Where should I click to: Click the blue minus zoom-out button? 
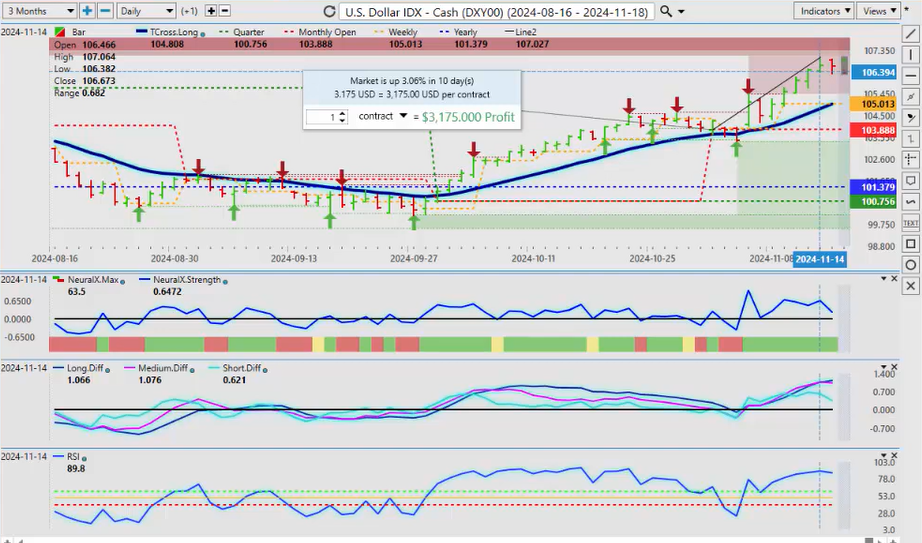coord(104,10)
